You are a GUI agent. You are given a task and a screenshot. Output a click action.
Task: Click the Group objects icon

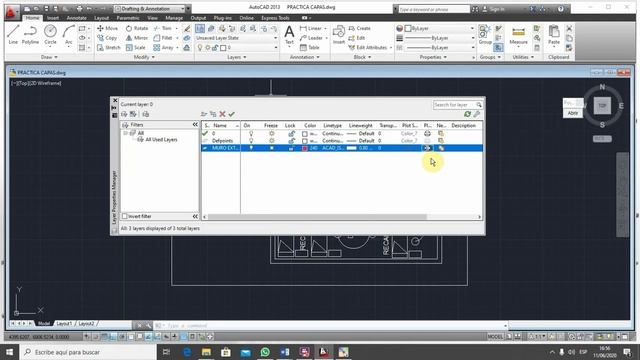coord(485,35)
